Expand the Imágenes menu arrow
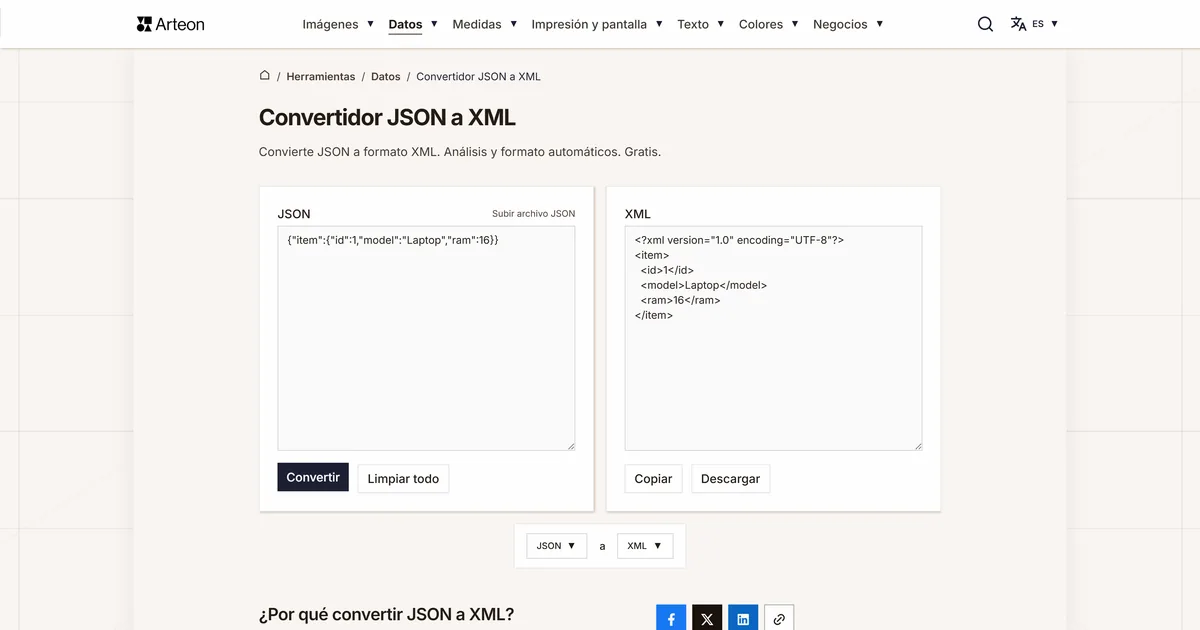The height and width of the screenshot is (630, 1200). coord(370,24)
